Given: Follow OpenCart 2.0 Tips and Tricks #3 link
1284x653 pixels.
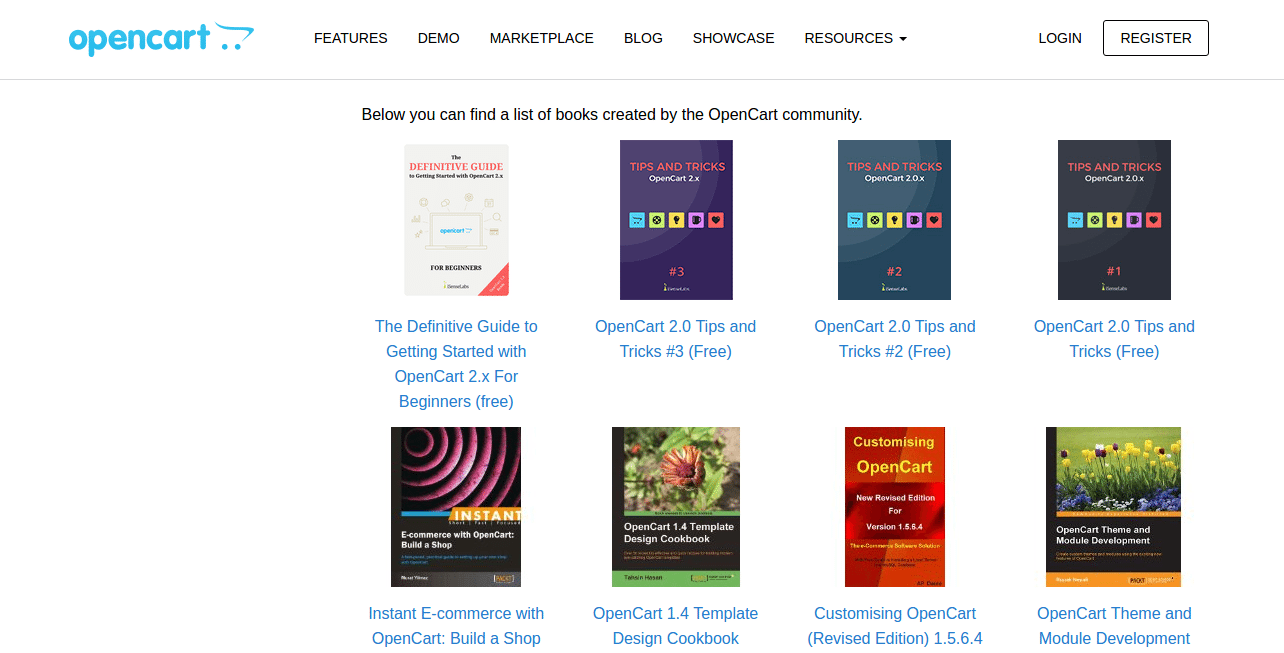Looking at the screenshot, I should click(x=676, y=339).
